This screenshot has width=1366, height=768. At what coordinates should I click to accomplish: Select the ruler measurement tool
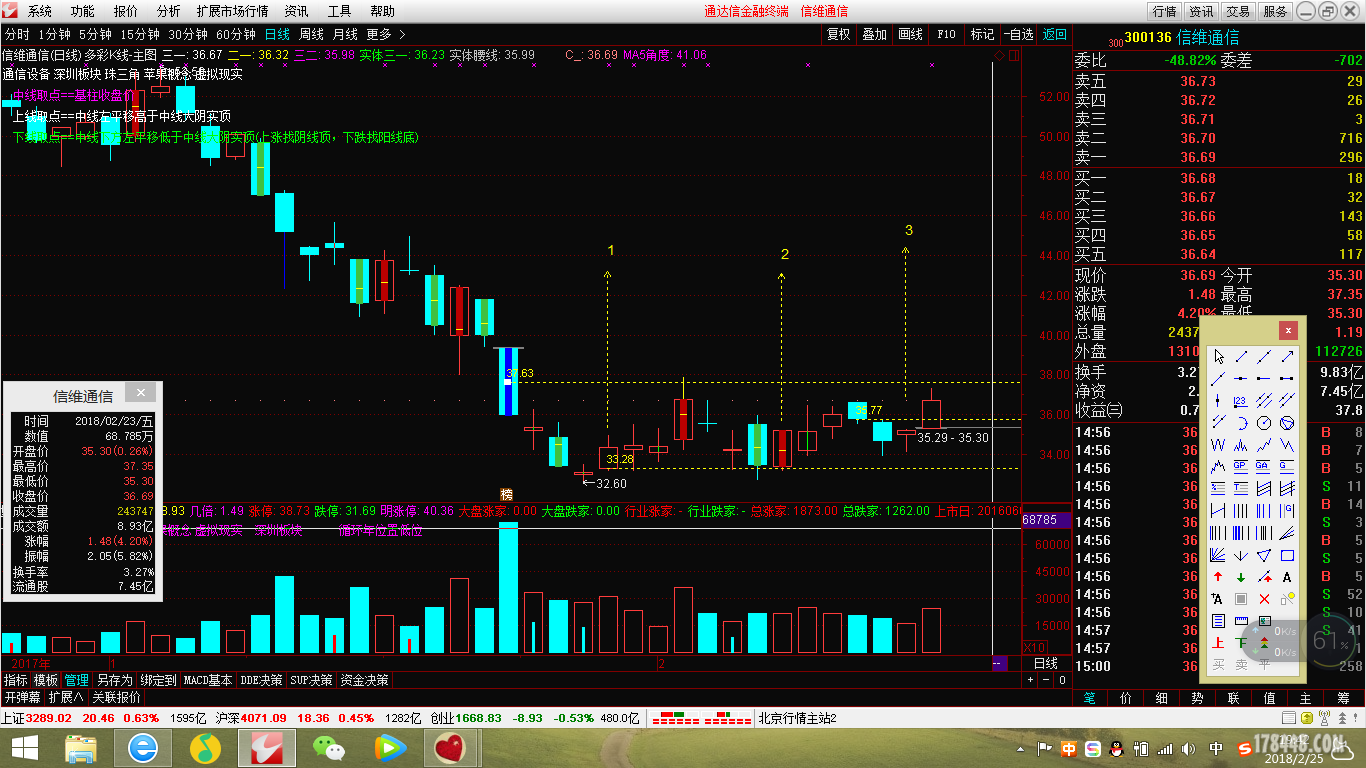[x=1241, y=621]
